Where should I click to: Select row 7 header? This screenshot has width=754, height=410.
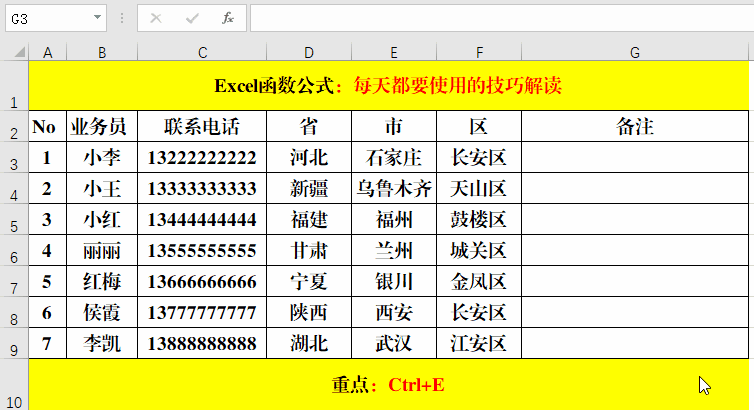[x=14, y=281]
